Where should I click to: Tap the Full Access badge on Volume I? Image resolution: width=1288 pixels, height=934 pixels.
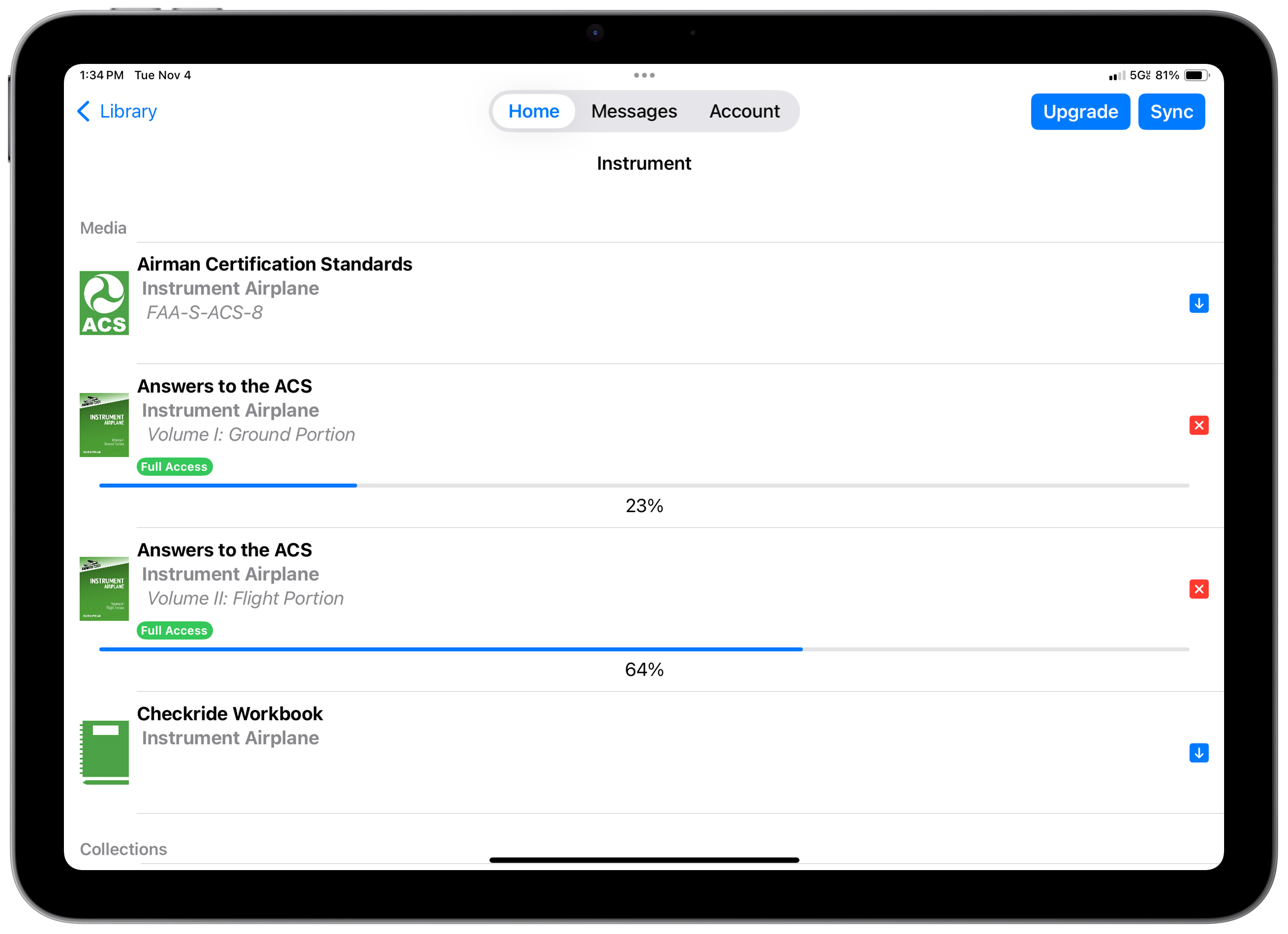[x=175, y=467]
